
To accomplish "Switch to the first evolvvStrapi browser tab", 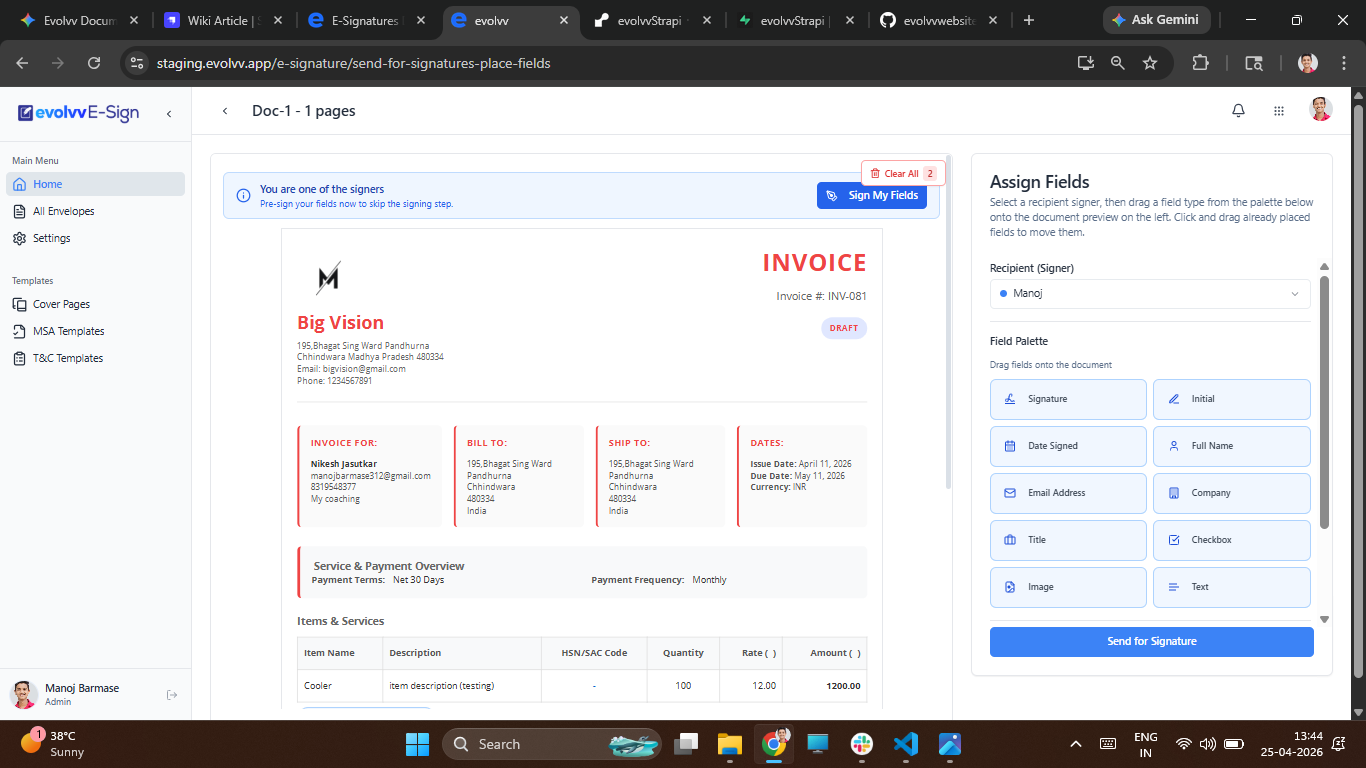I will (652, 20).
